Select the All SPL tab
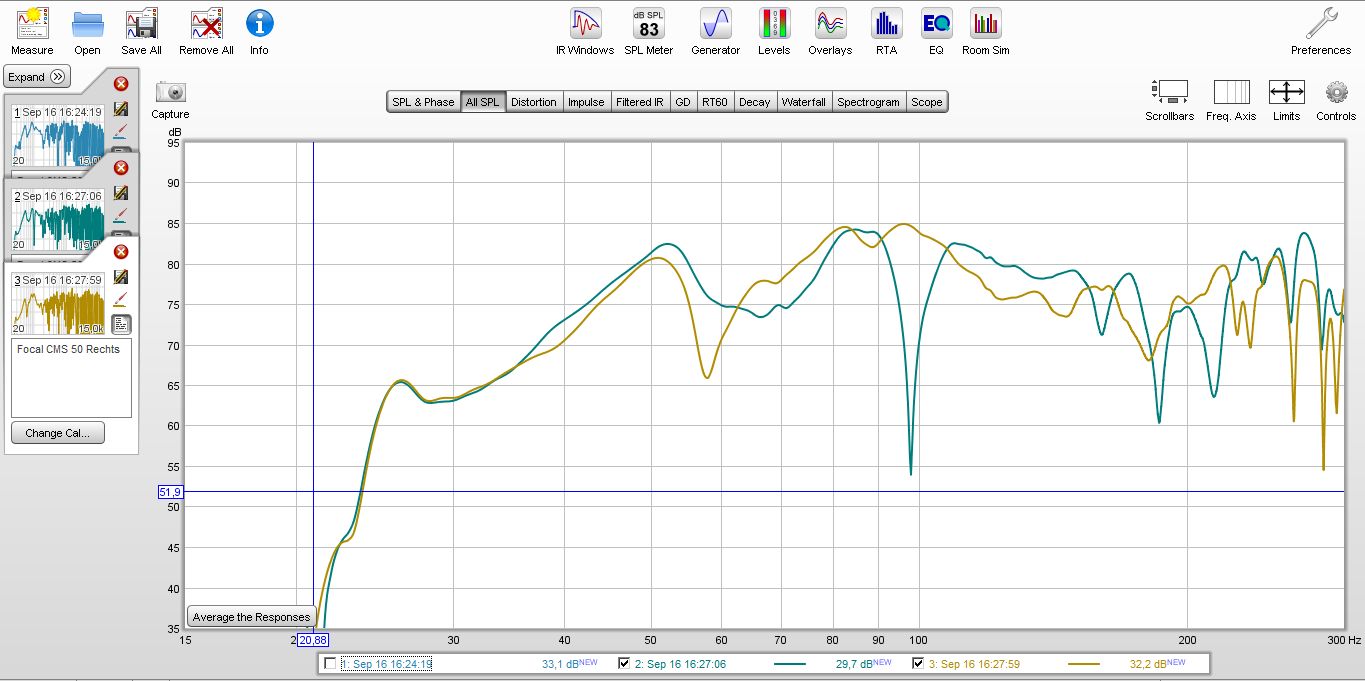1365x681 pixels. [482, 102]
